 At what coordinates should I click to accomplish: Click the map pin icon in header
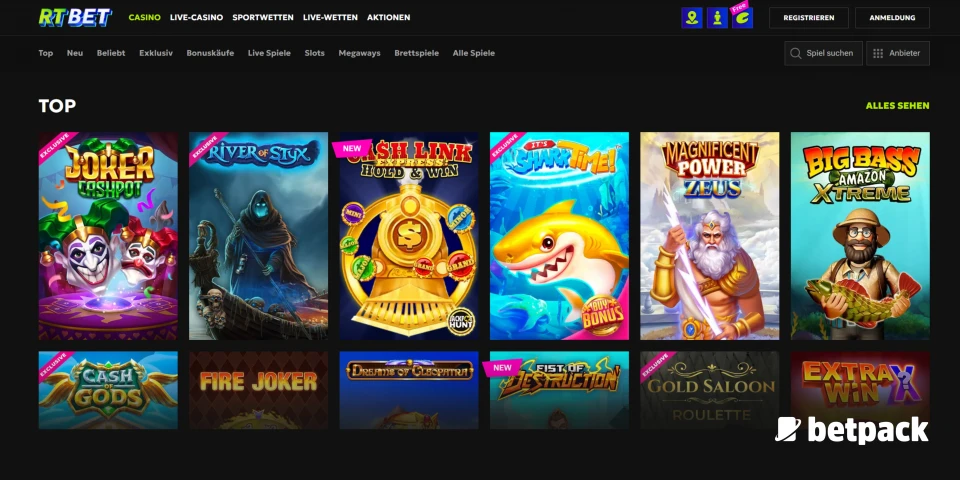(691, 18)
